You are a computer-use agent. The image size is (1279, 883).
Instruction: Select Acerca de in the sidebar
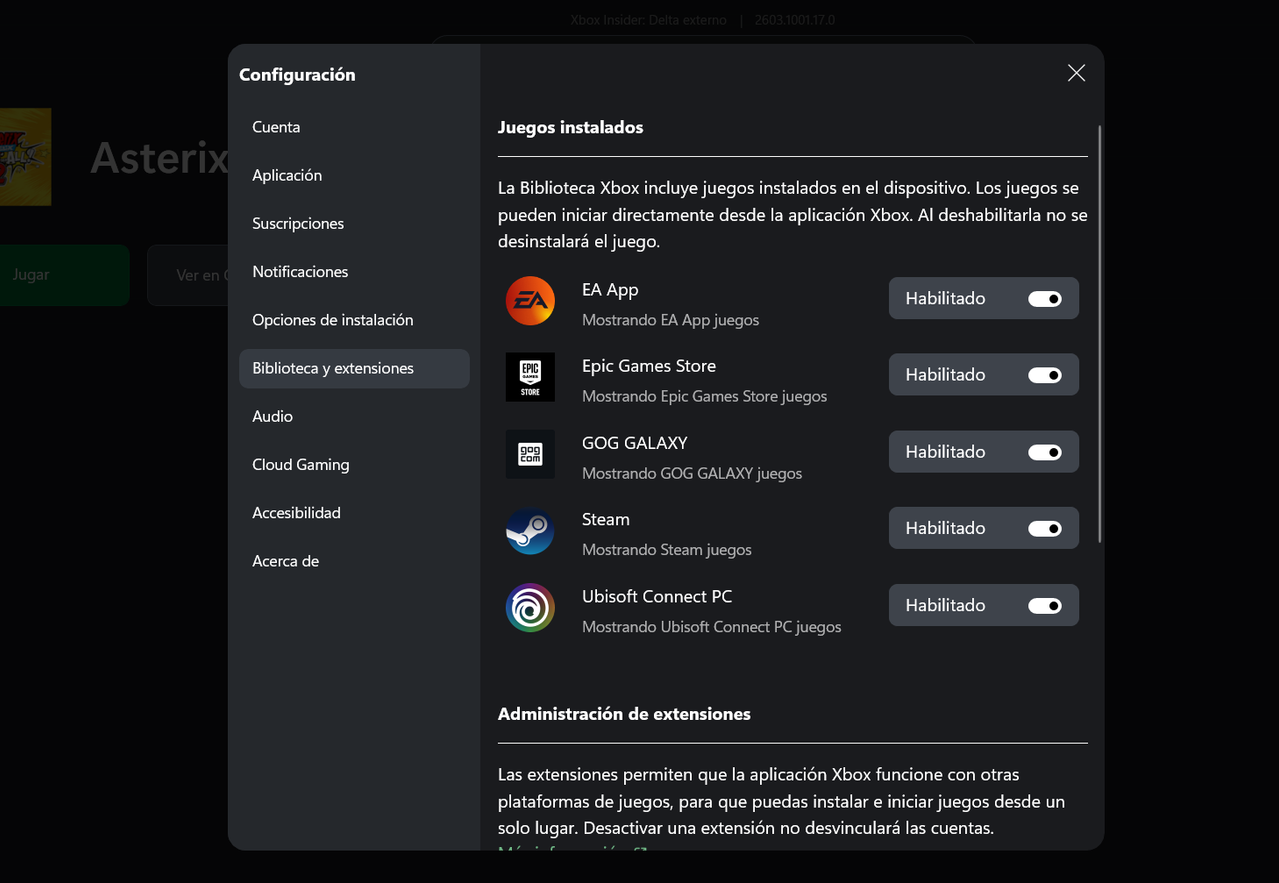coord(354,561)
